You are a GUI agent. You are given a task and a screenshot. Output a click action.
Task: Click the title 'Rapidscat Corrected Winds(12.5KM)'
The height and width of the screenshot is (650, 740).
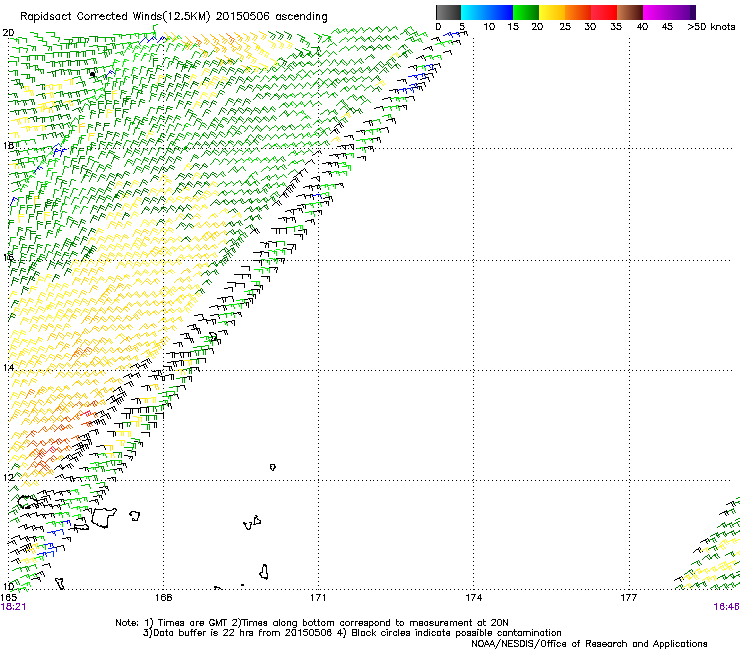click(x=115, y=16)
